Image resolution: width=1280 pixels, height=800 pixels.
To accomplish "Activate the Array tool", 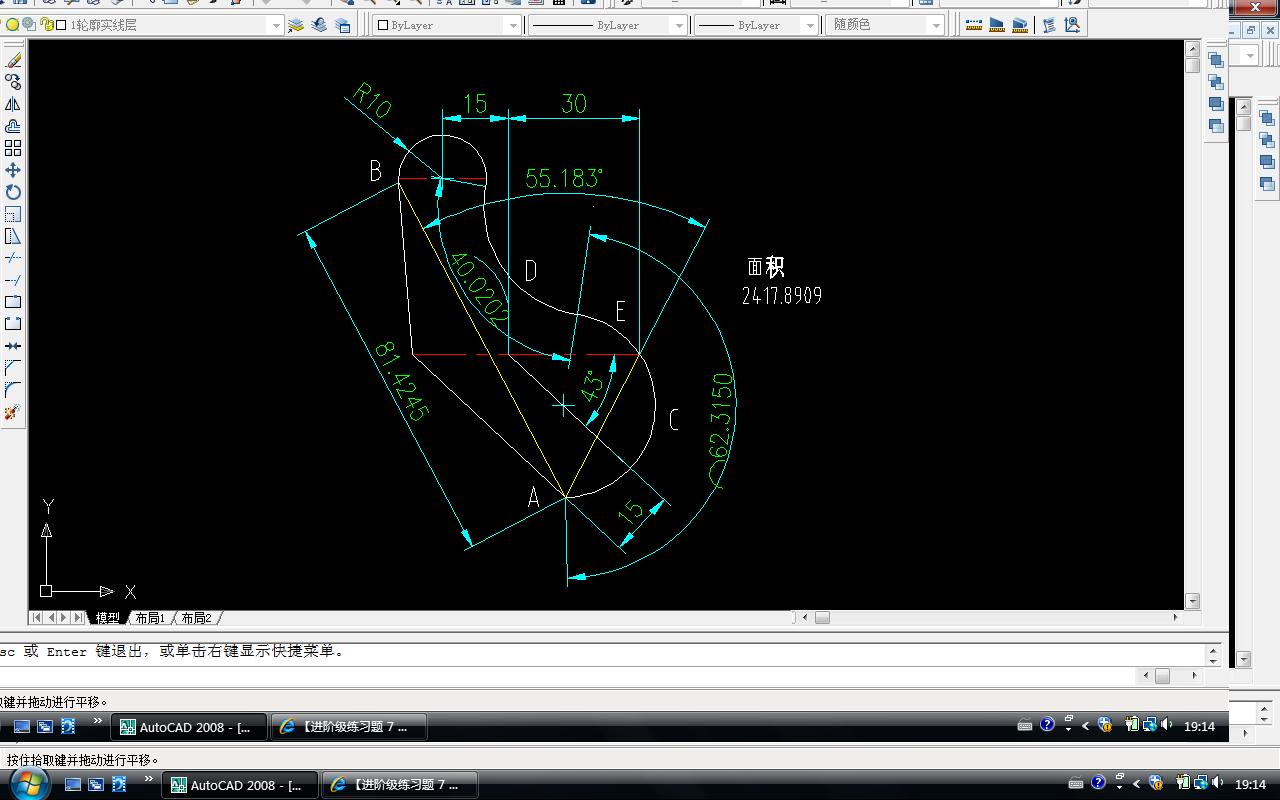I will [13, 148].
